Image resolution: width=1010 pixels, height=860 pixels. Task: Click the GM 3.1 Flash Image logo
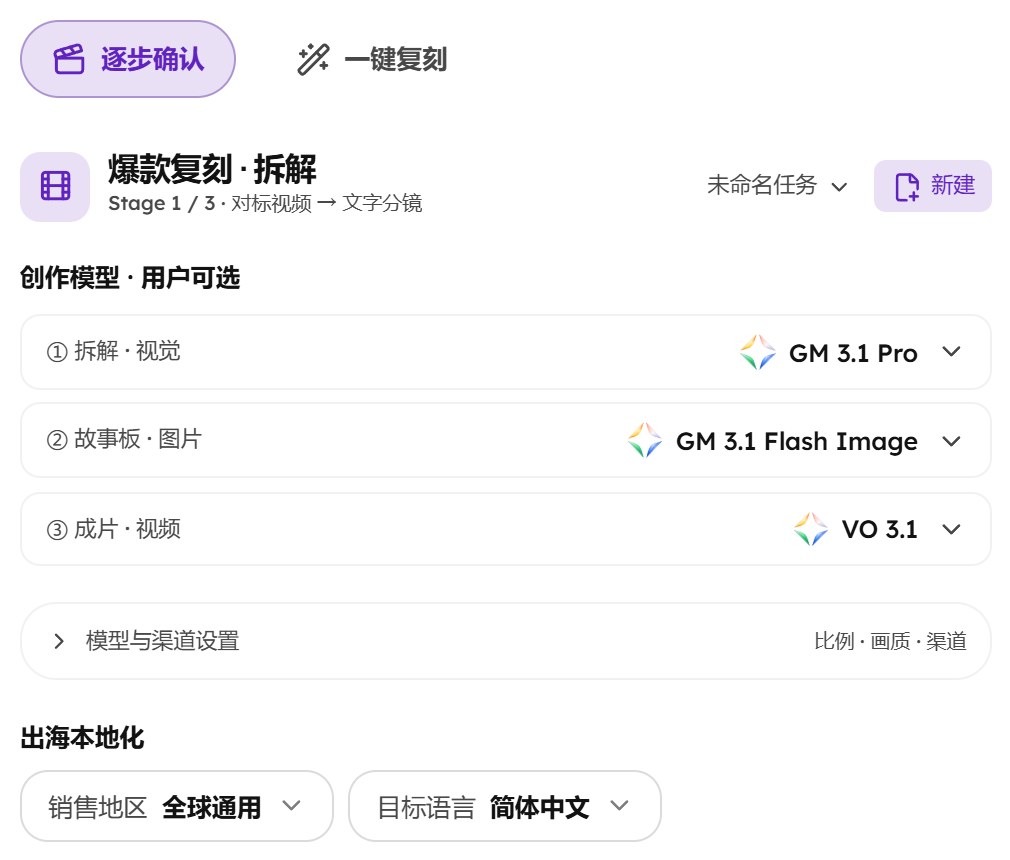[x=645, y=441]
